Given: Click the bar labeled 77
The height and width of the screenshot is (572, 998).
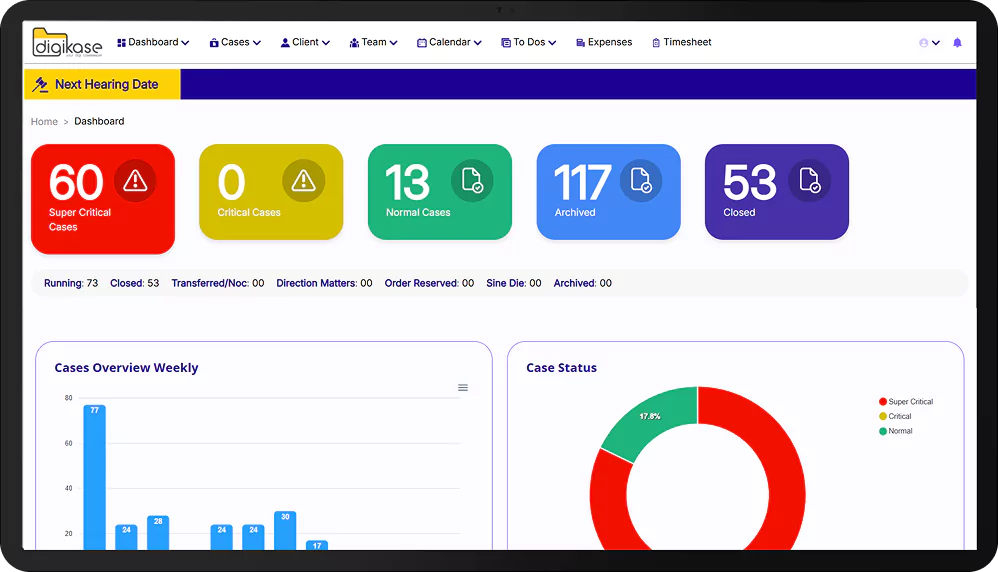Looking at the screenshot, I should 94,477.
